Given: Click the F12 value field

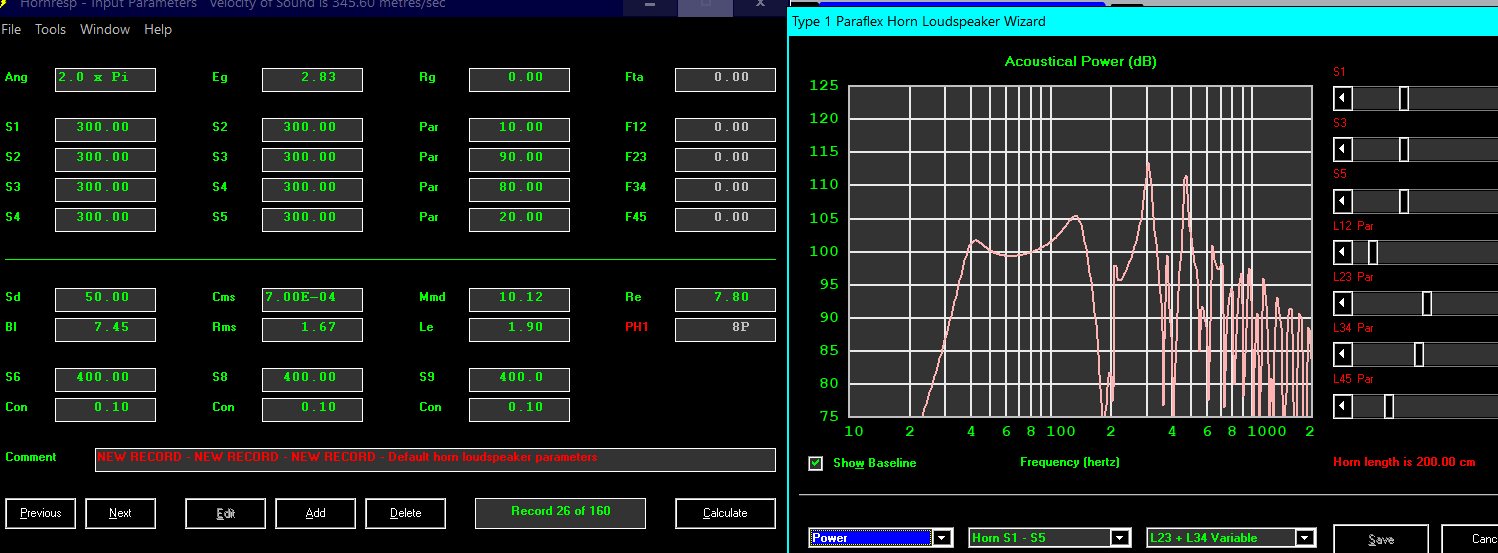Looking at the screenshot, I should [x=725, y=129].
